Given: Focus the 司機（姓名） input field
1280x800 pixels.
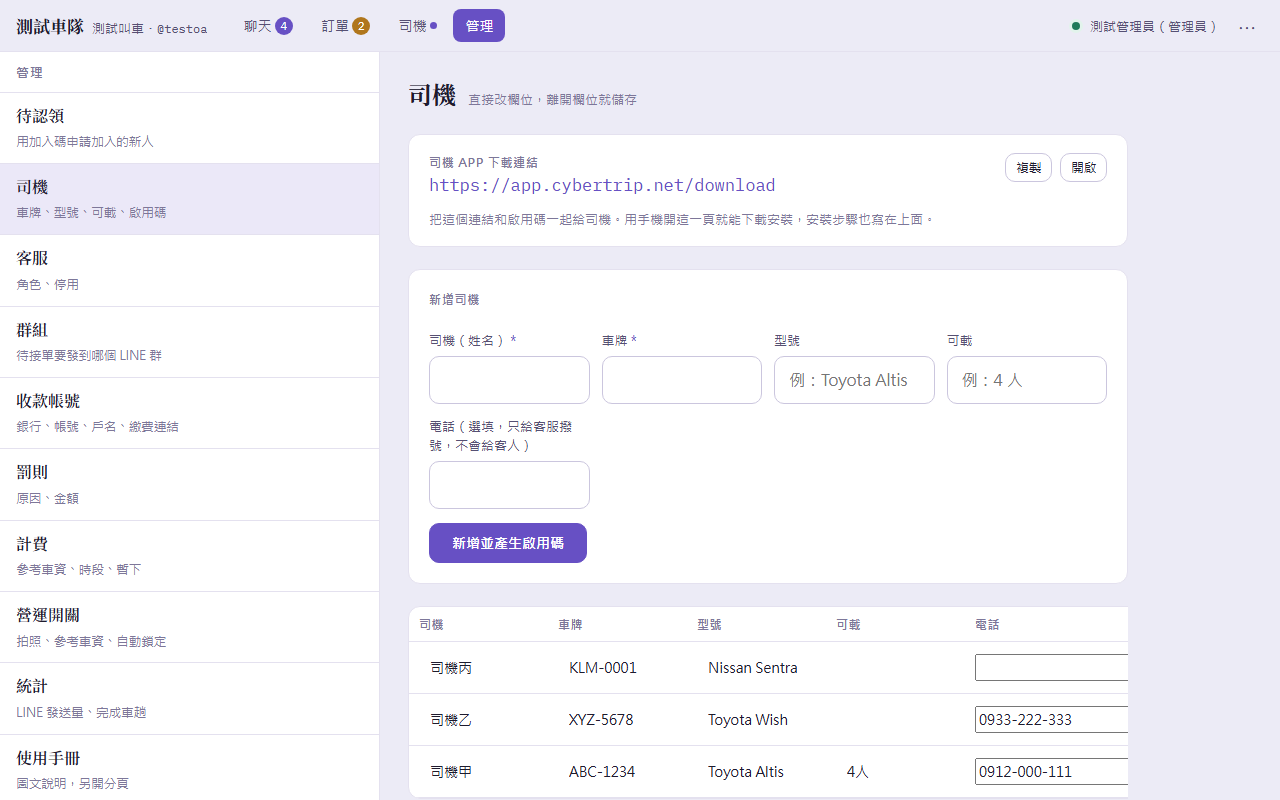Looking at the screenshot, I should point(509,380).
